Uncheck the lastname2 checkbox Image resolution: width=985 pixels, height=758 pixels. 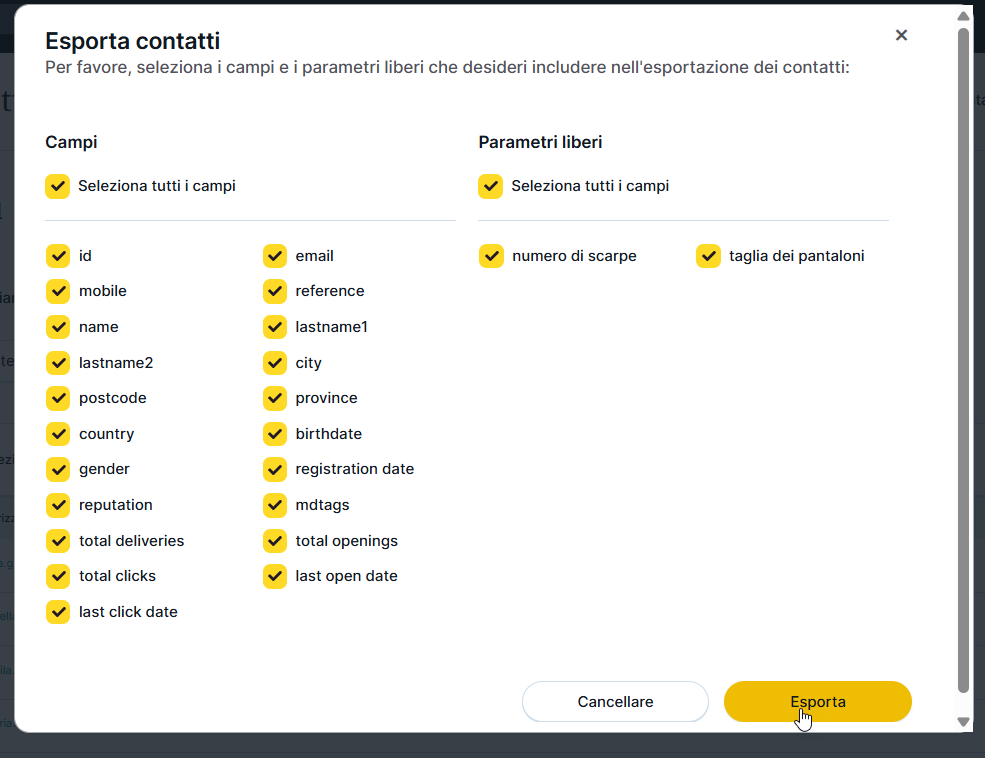[58, 363]
